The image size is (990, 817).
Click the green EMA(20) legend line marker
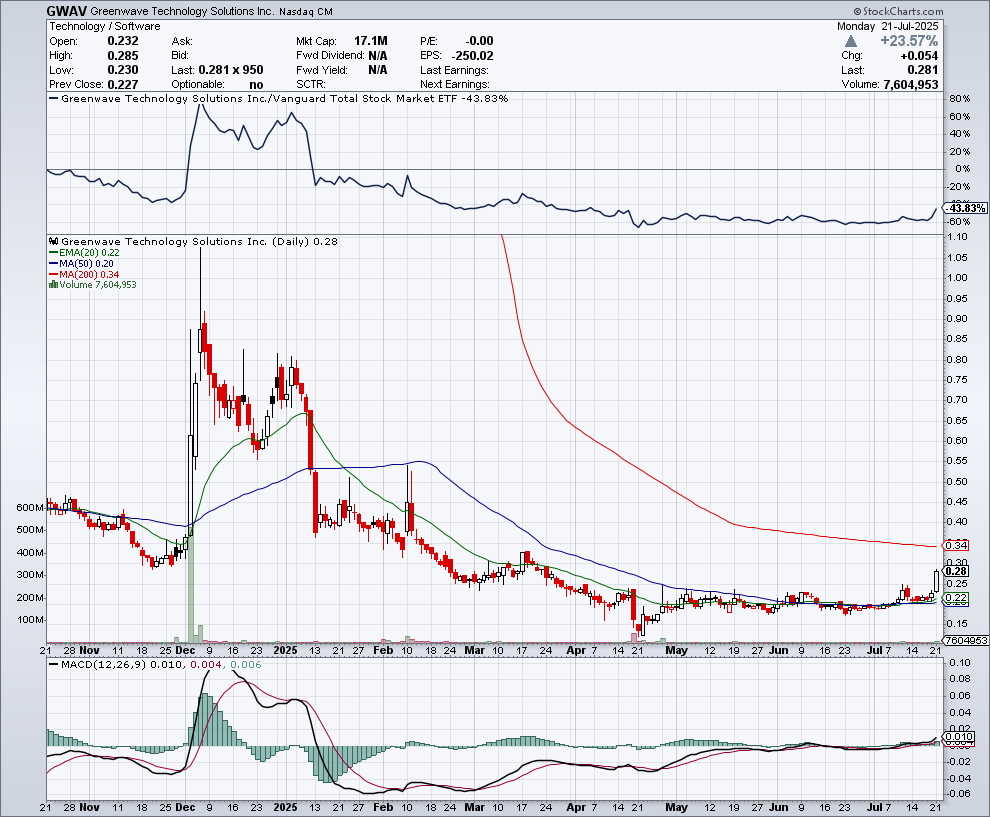pyautogui.click(x=54, y=253)
